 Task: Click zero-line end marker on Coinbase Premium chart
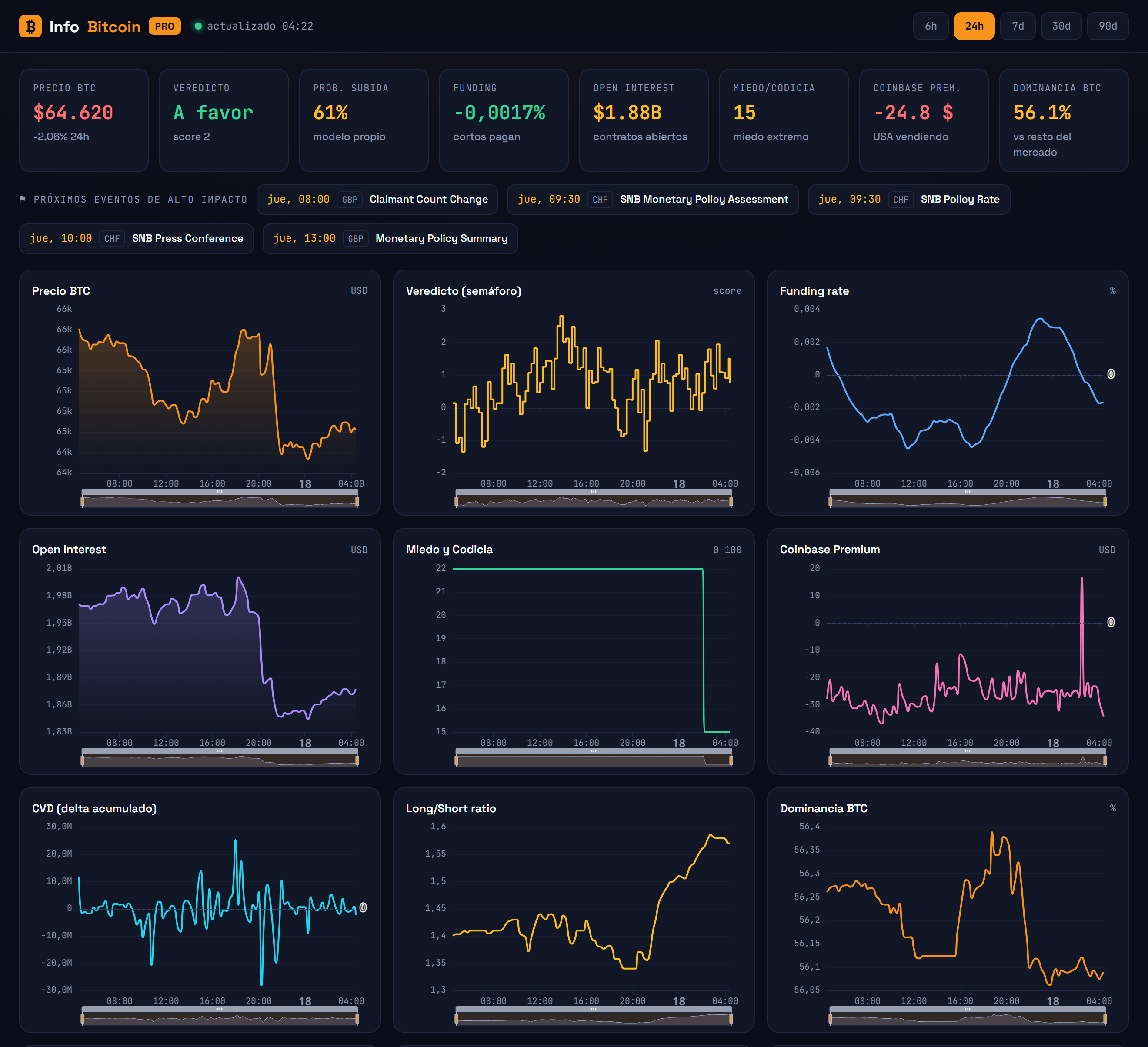pos(1111,622)
